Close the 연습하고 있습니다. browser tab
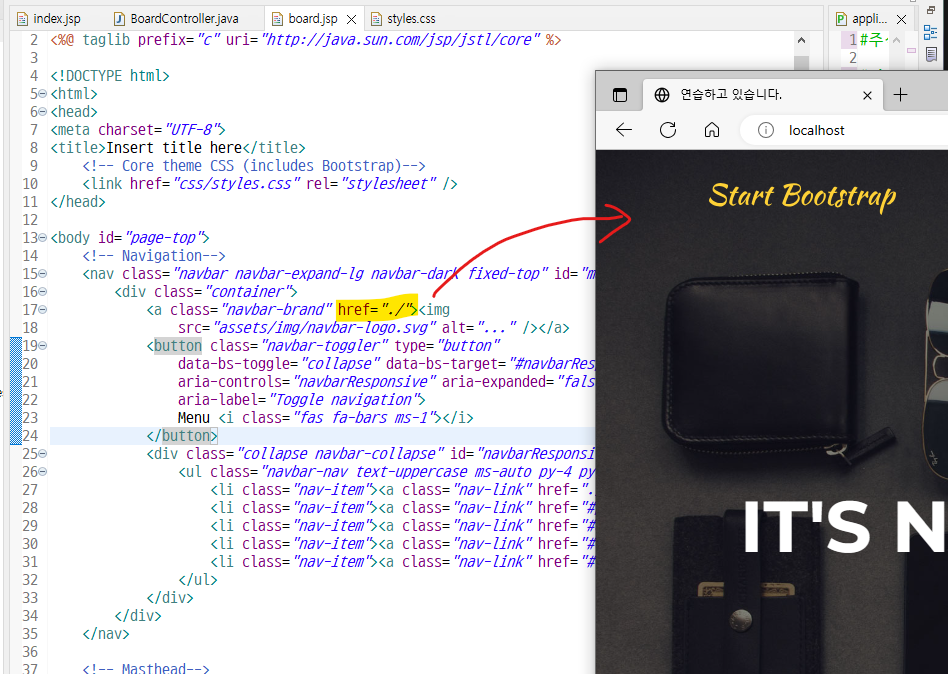The image size is (948, 674). [x=867, y=95]
